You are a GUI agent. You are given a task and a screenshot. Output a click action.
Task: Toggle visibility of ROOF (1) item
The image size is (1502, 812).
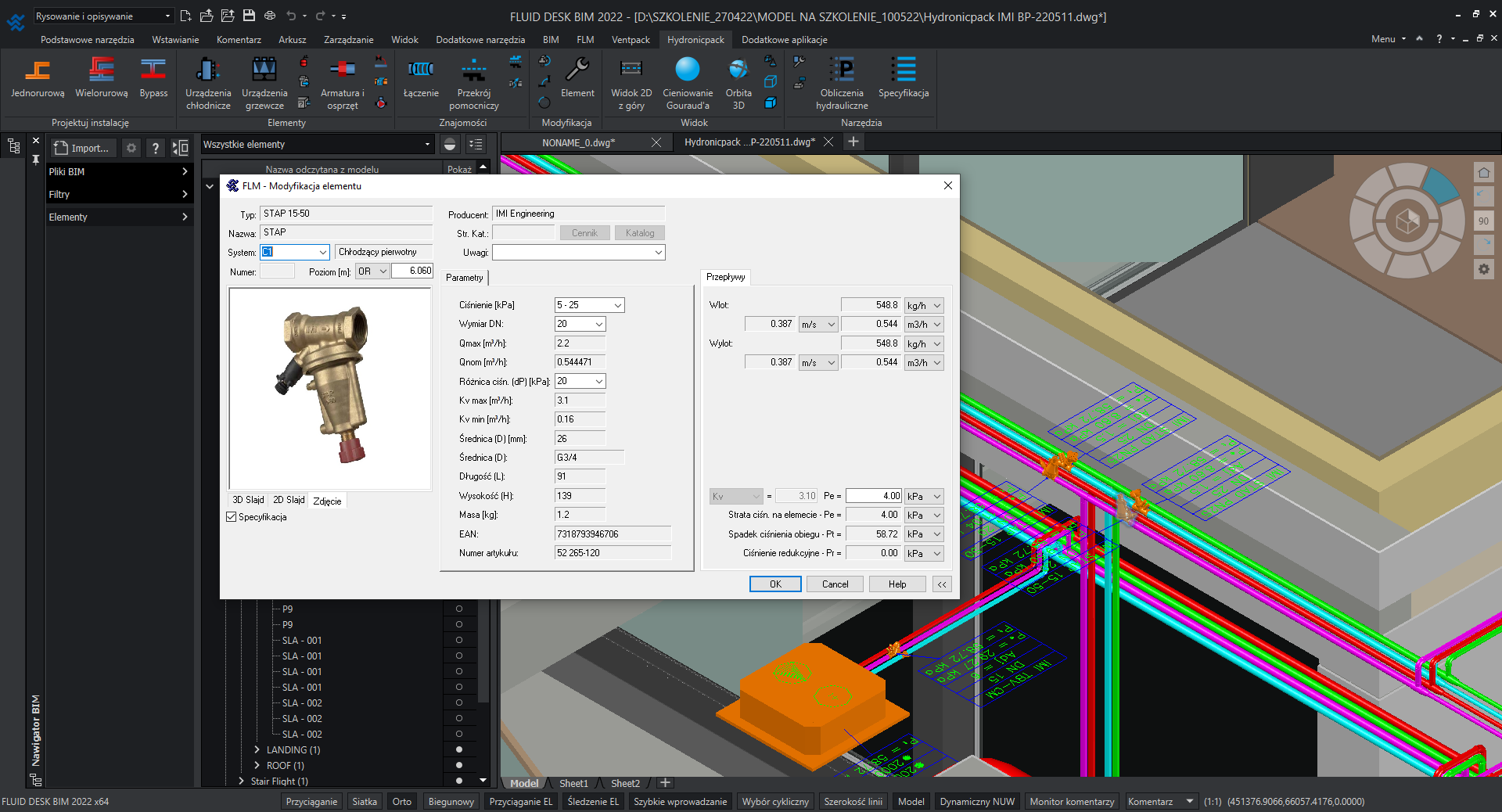(459, 765)
